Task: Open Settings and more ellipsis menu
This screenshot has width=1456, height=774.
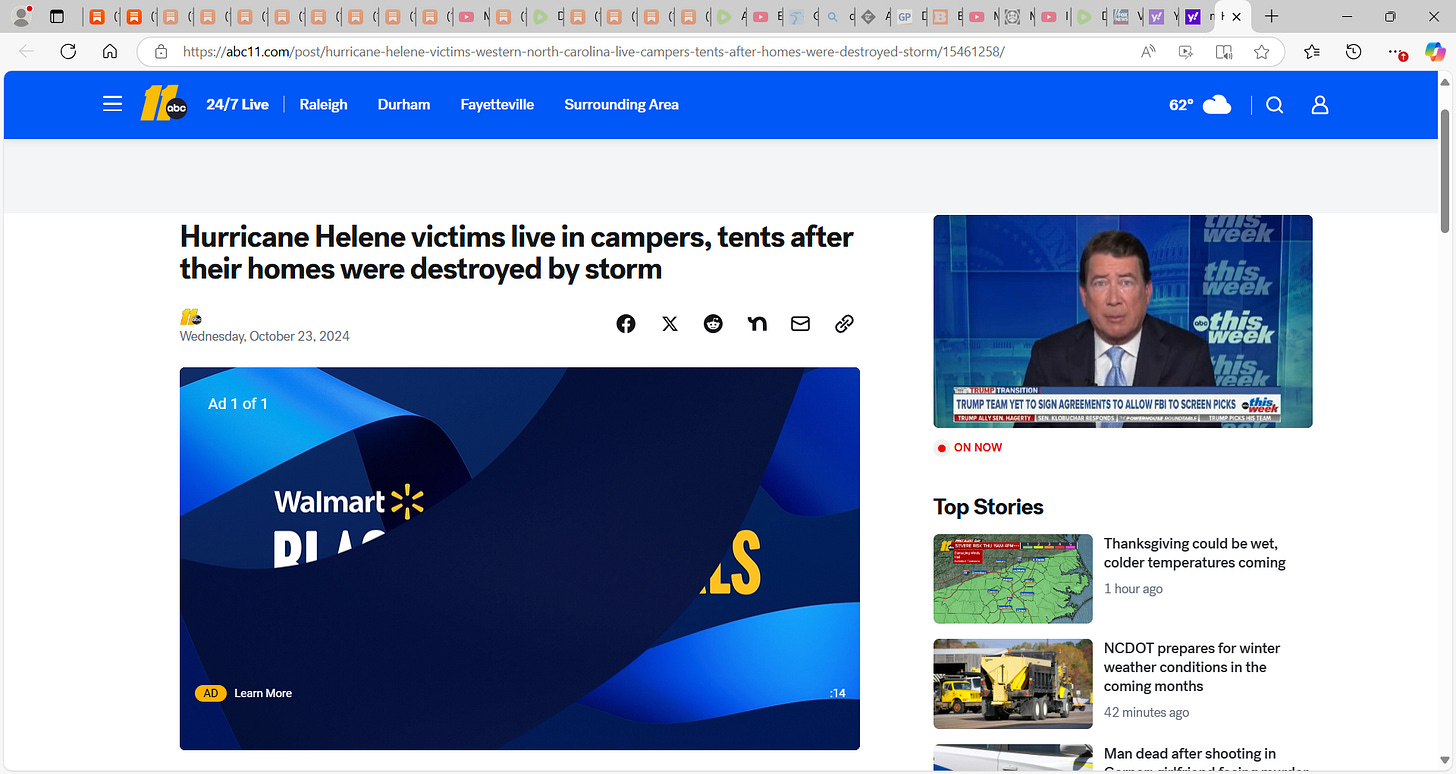Action: click(1397, 51)
